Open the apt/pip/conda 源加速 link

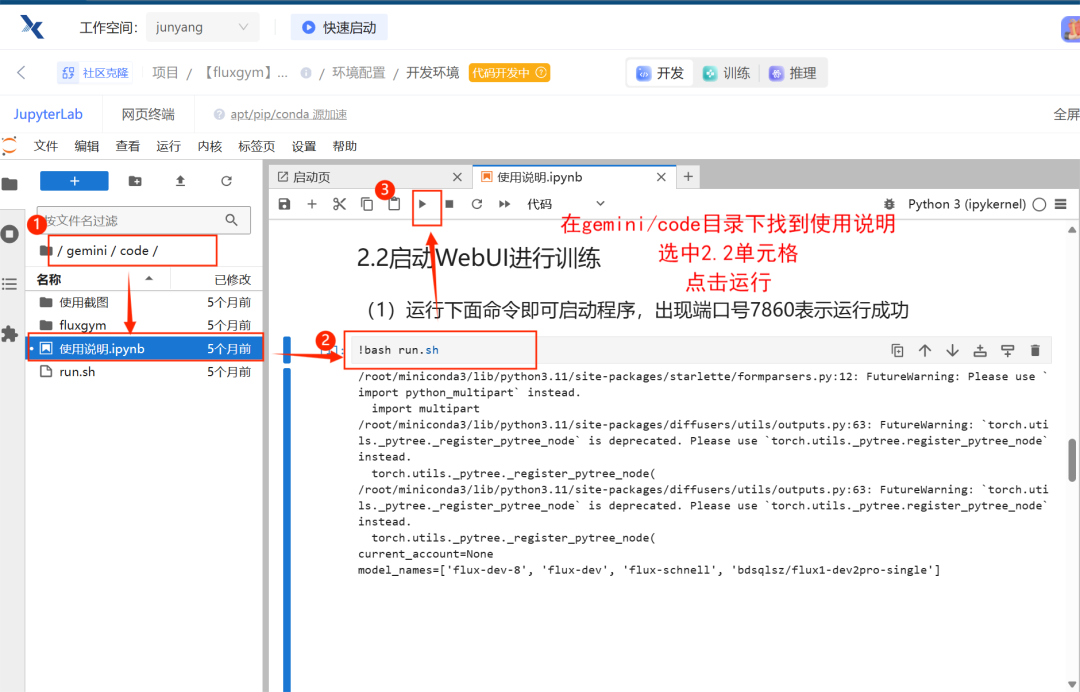click(x=289, y=114)
